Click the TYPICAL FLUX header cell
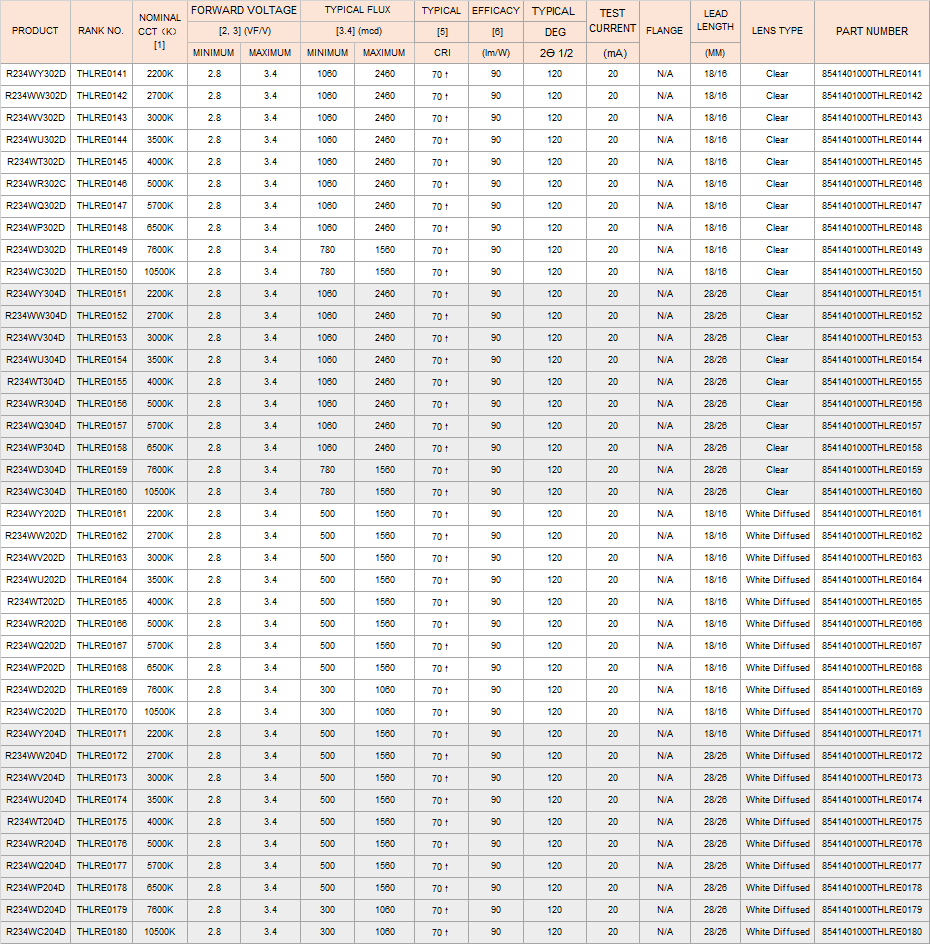 coord(358,11)
